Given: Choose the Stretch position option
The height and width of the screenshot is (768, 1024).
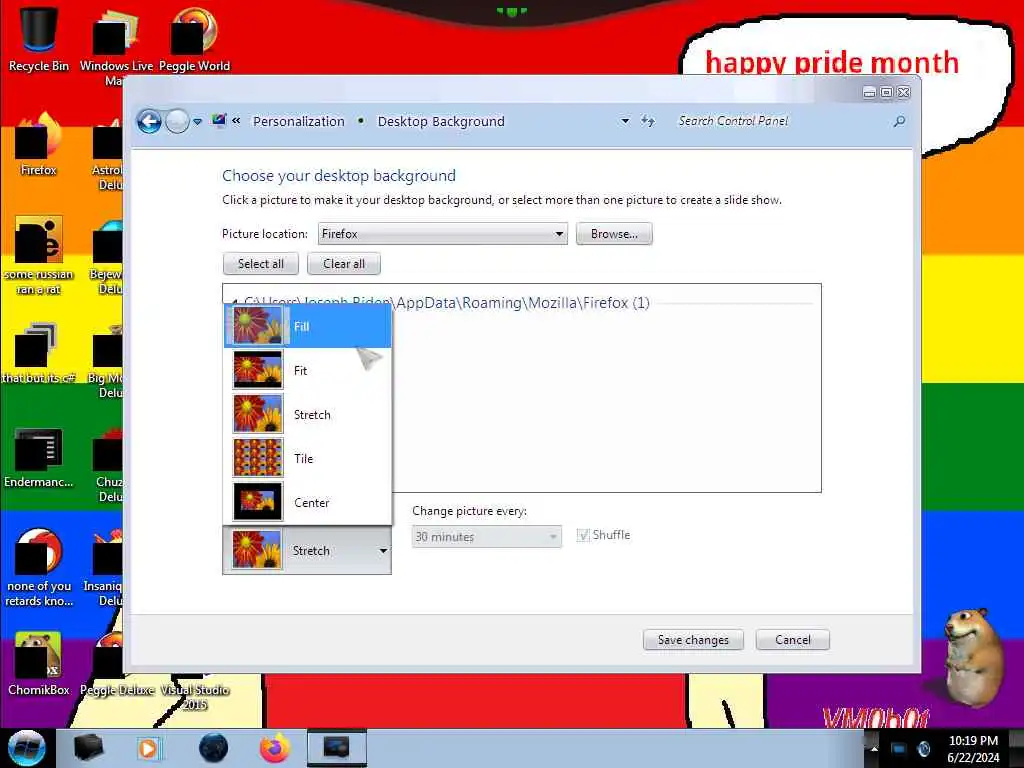Looking at the screenshot, I should (308, 415).
